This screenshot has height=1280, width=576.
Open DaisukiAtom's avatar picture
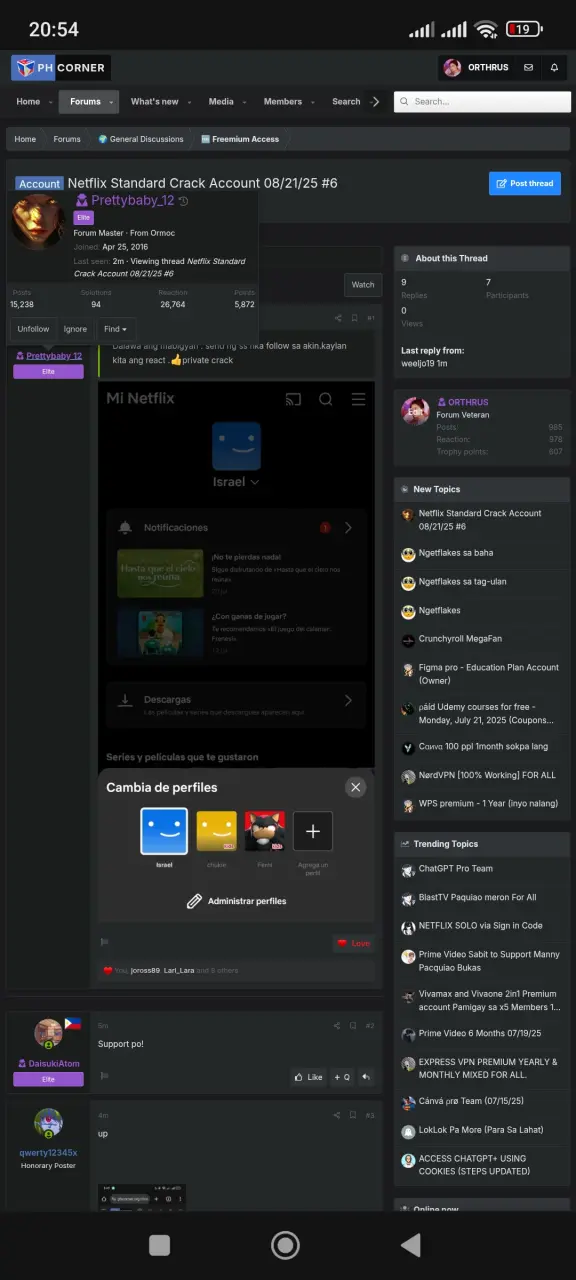48,1033
